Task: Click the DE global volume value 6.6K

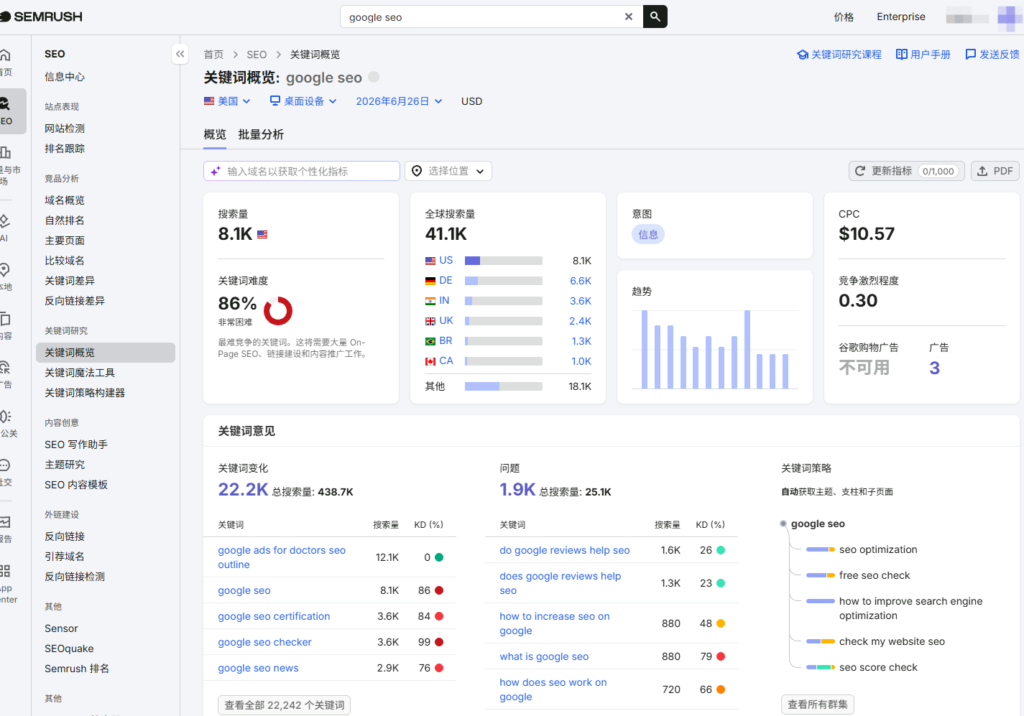Action: (x=581, y=281)
